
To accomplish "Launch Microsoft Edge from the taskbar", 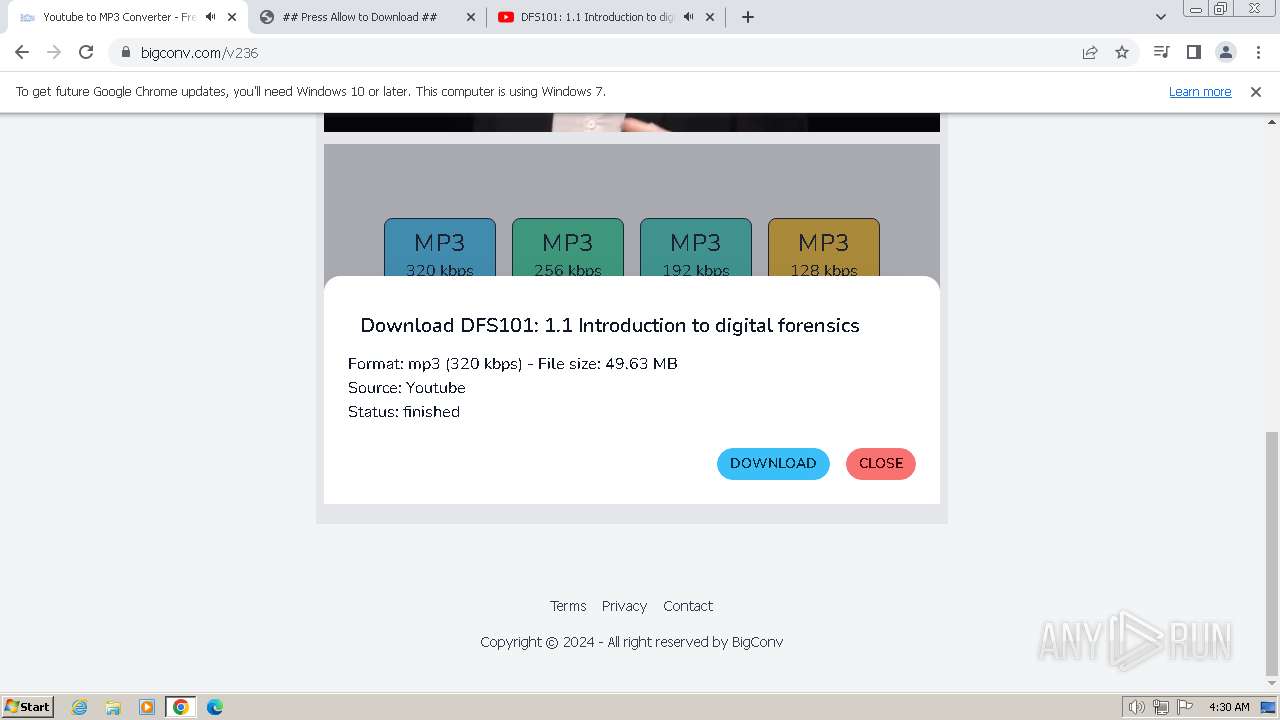I will point(215,707).
